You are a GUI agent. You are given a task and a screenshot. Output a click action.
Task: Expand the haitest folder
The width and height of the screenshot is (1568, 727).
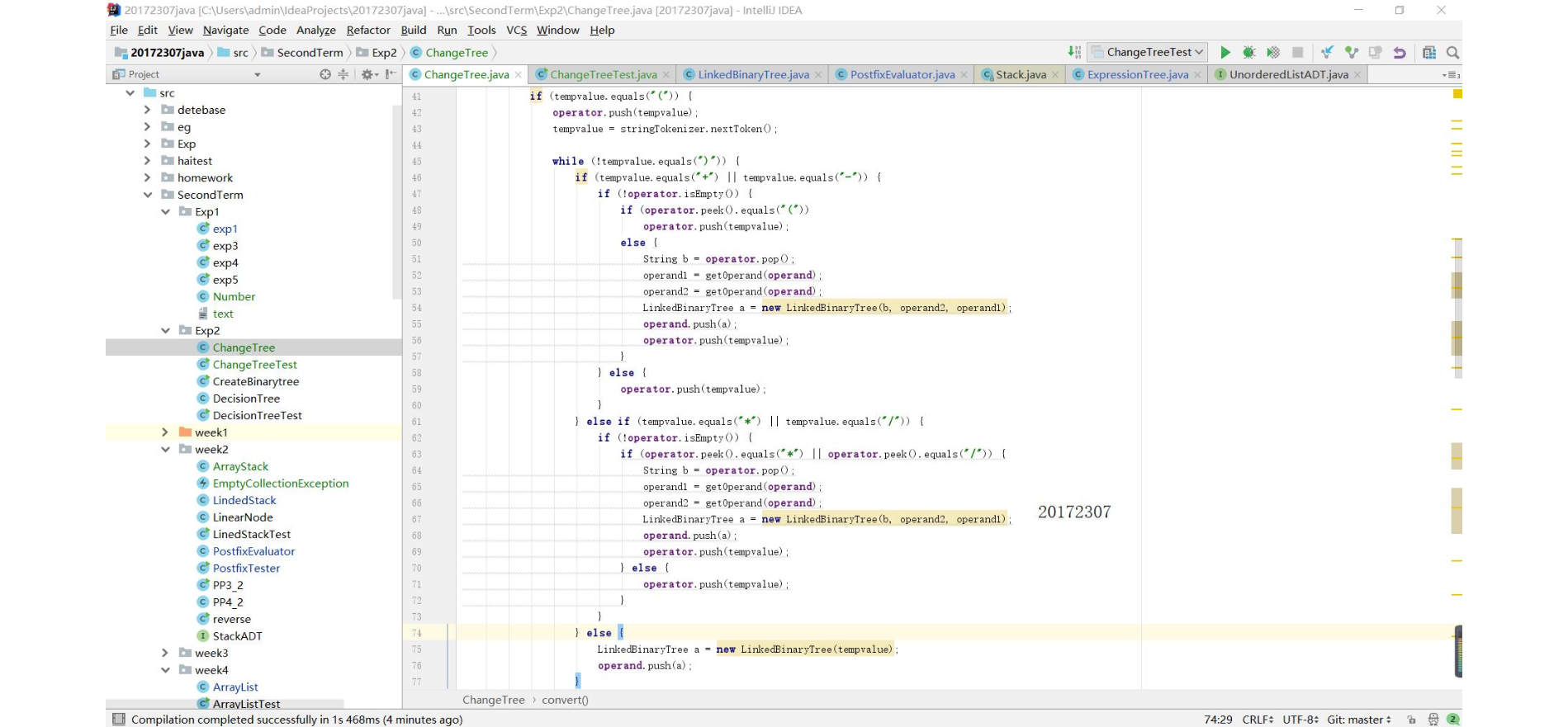tap(147, 161)
